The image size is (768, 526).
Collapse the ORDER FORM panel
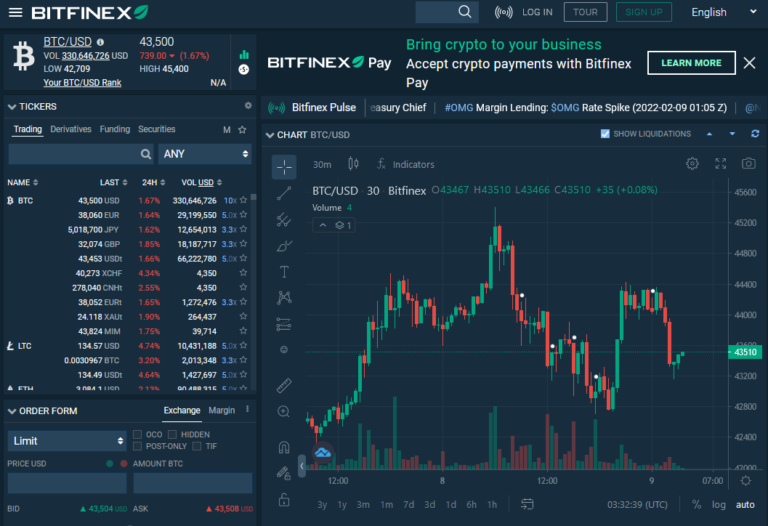[x=12, y=411]
